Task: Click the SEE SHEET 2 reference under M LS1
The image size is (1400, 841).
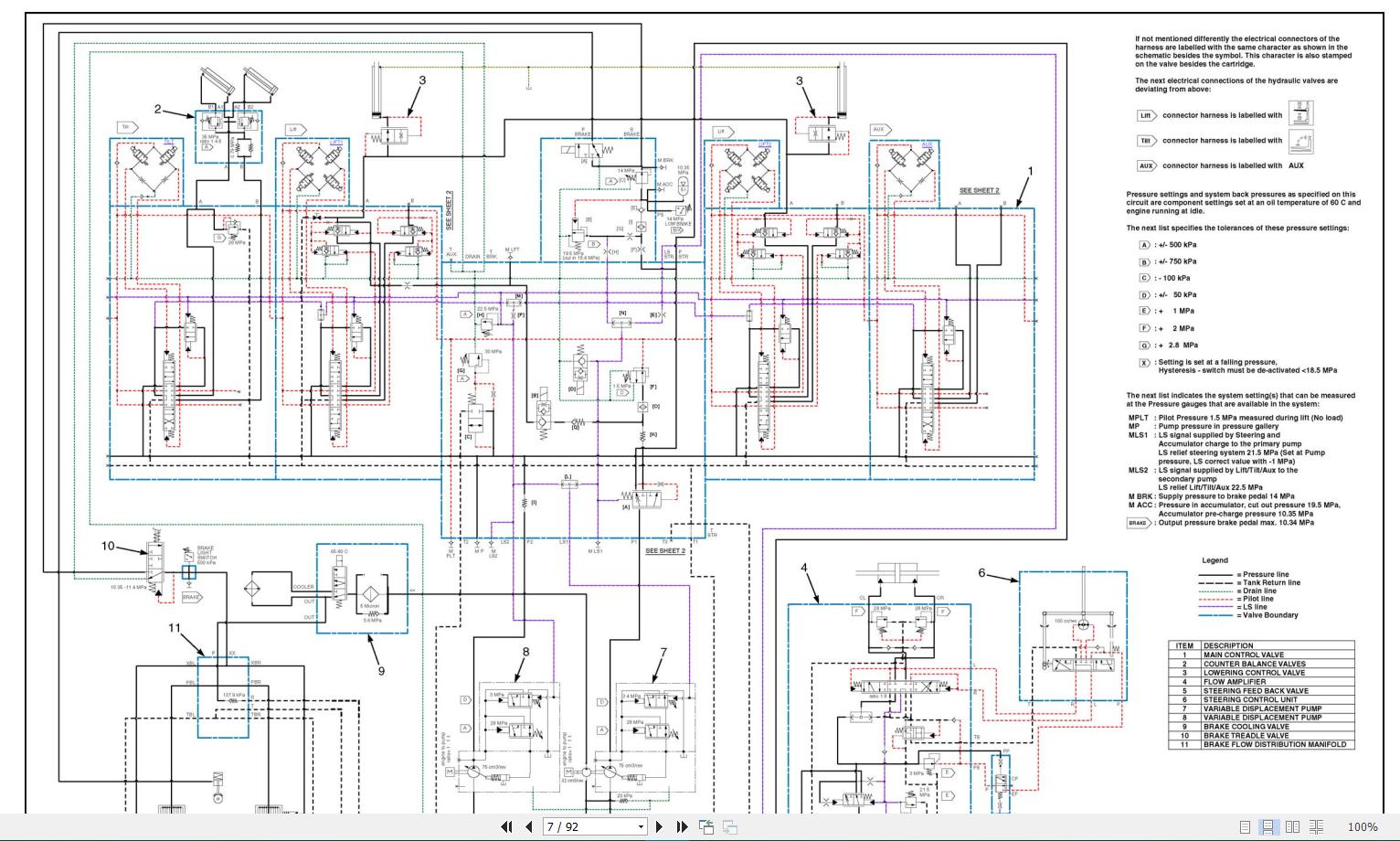Action: coord(665,550)
